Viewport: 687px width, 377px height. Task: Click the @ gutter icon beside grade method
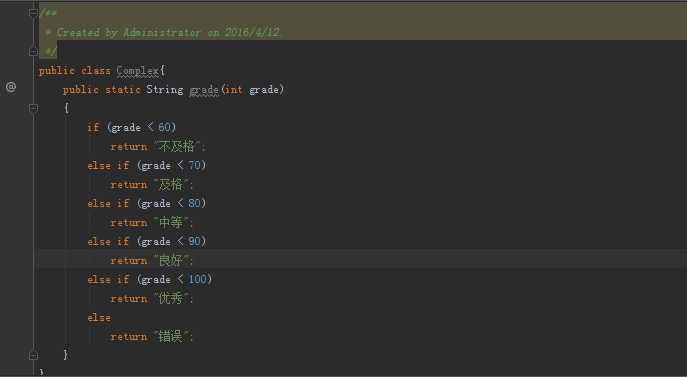11,87
